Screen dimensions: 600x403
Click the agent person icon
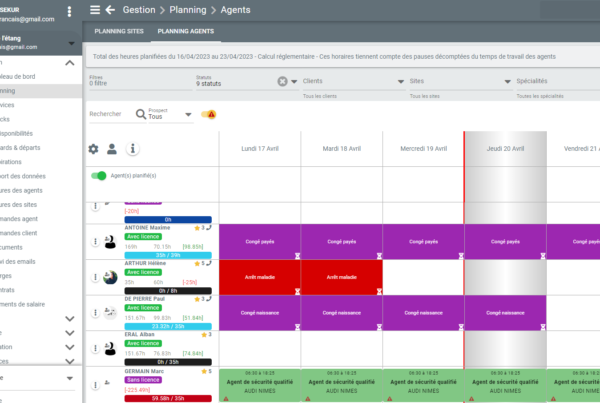click(x=113, y=149)
